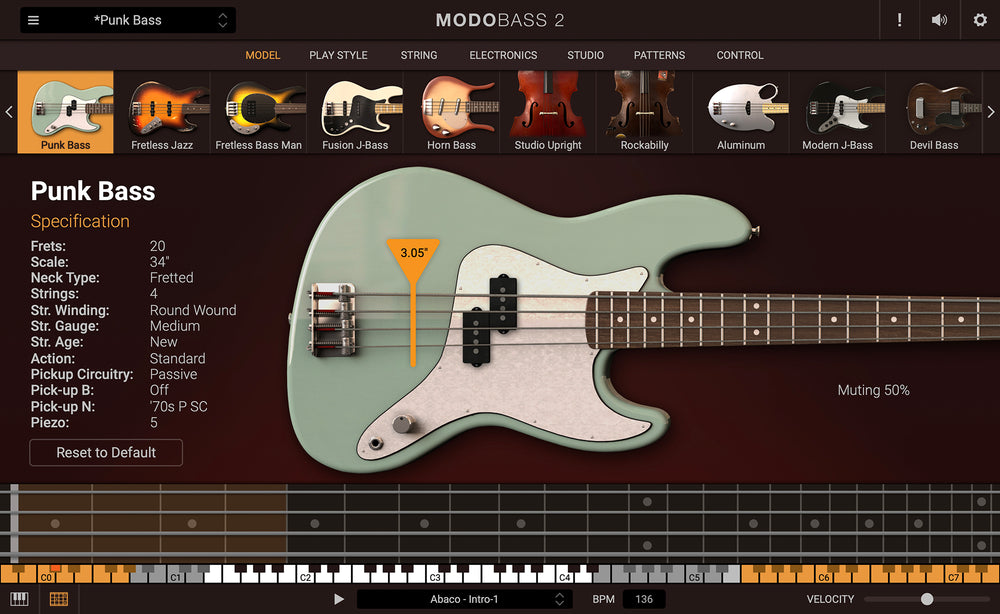This screenshot has width=1000, height=614.
Task: Click the Fretted neck type value
Action: [172, 278]
